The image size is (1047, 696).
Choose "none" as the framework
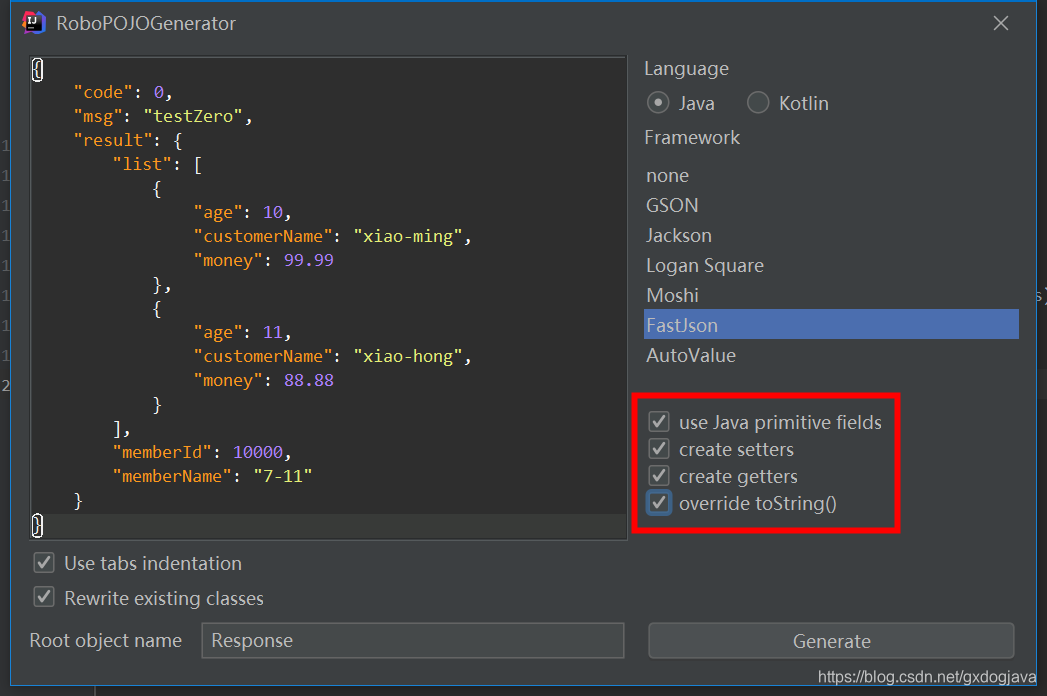(667, 175)
